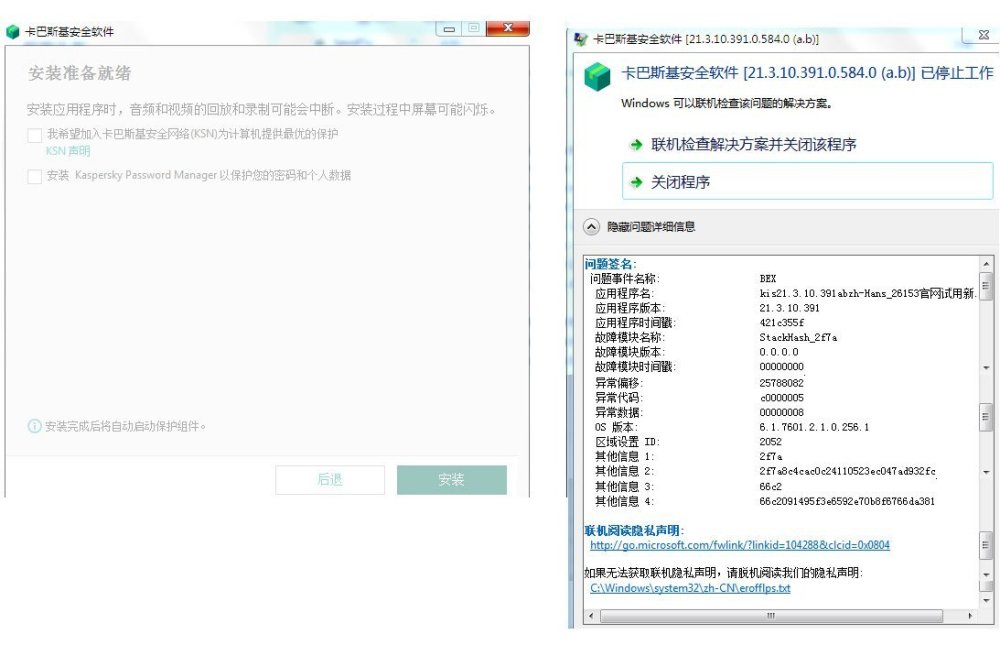This screenshot has width=1000, height=645.
Task: Select StackHash_2f7a module name value
Action: click(x=798, y=337)
